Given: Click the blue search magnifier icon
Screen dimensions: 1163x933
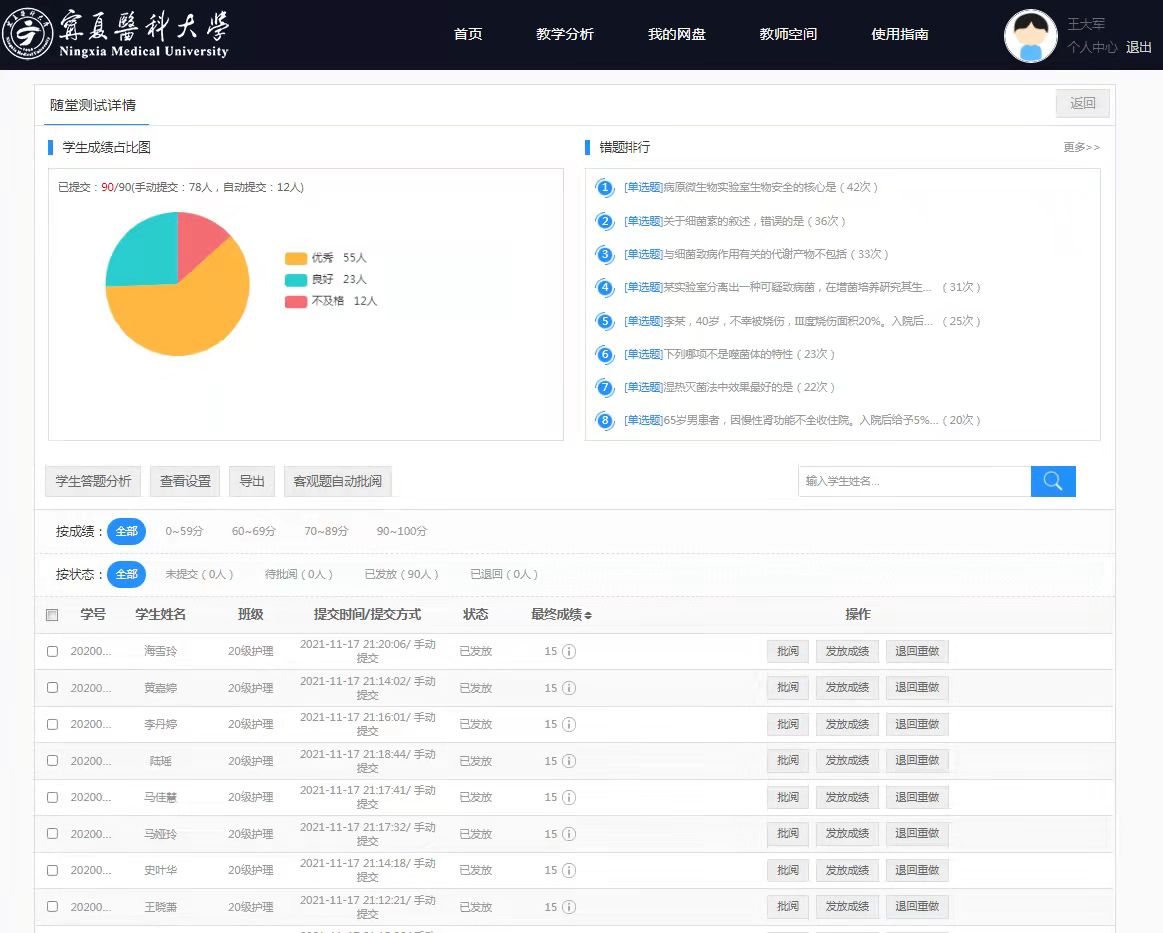Looking at the screenshot, I should (x=1052, y=481).
